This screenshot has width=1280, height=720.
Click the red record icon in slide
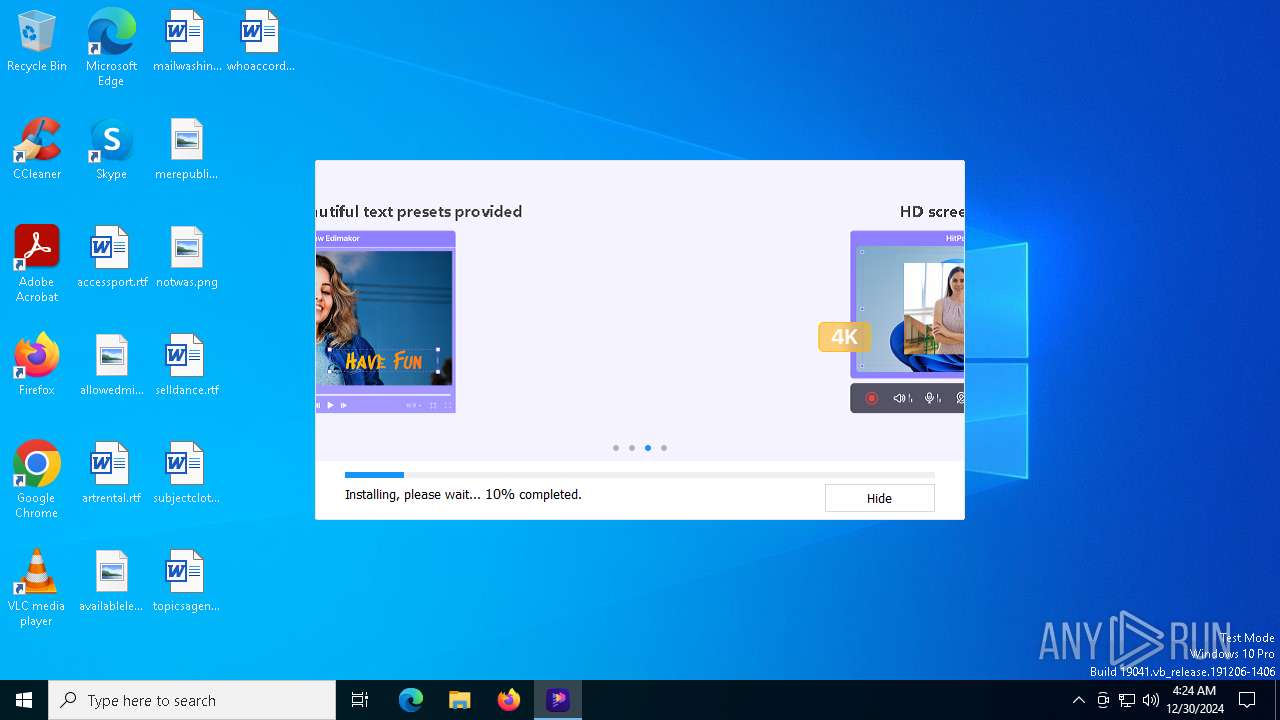tap(871, 398)
